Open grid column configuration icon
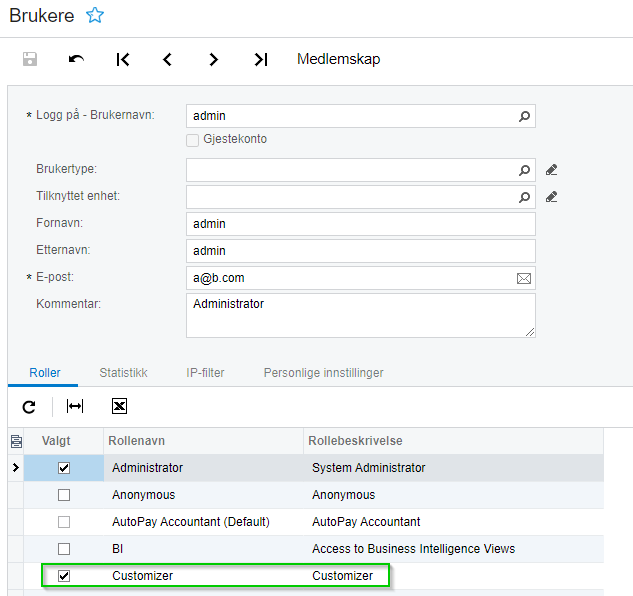Screen dimensions: 633x596 coord(16,441)
